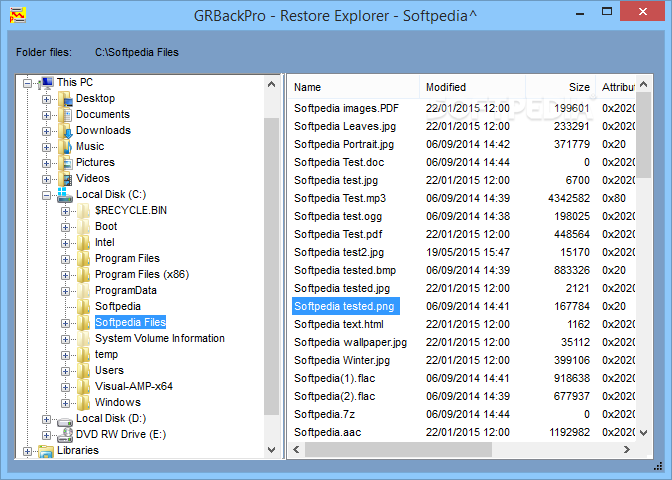This screenshot has height=480, width=672.
Task: Select Softpedia Leaves.jpg file
Action: 345,126
